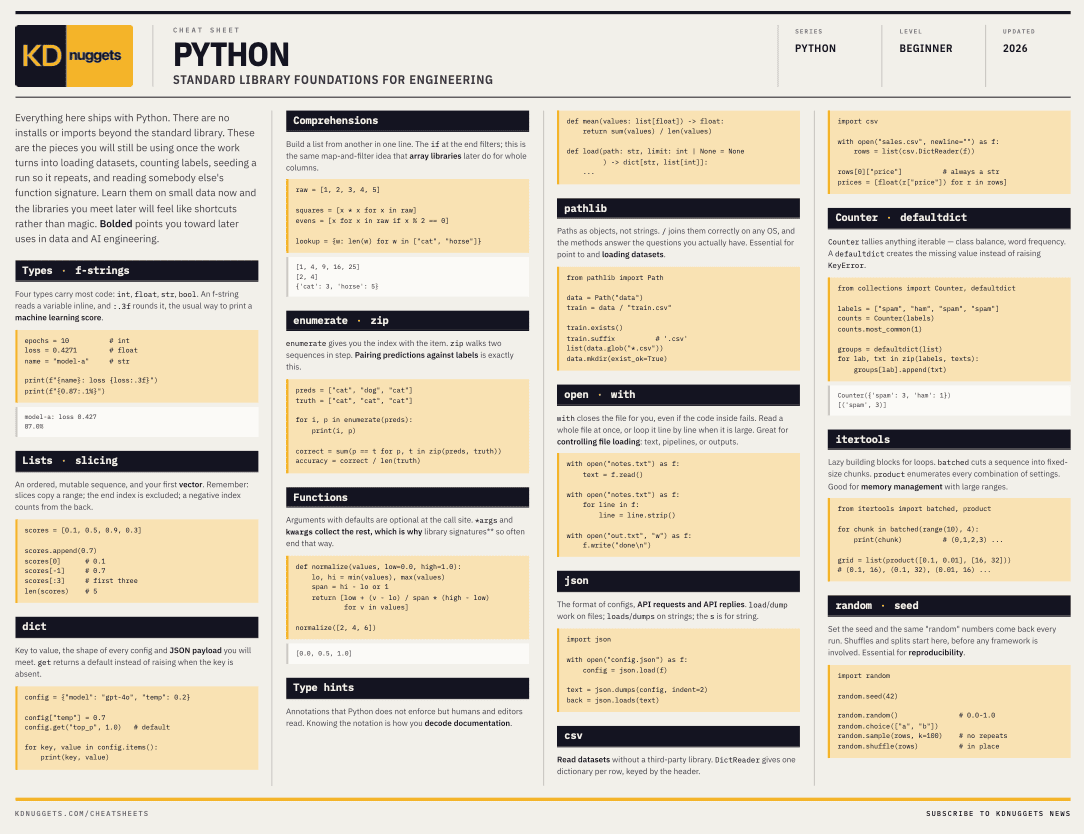Click the 'Comprehensions' section header

coord(407,120)
